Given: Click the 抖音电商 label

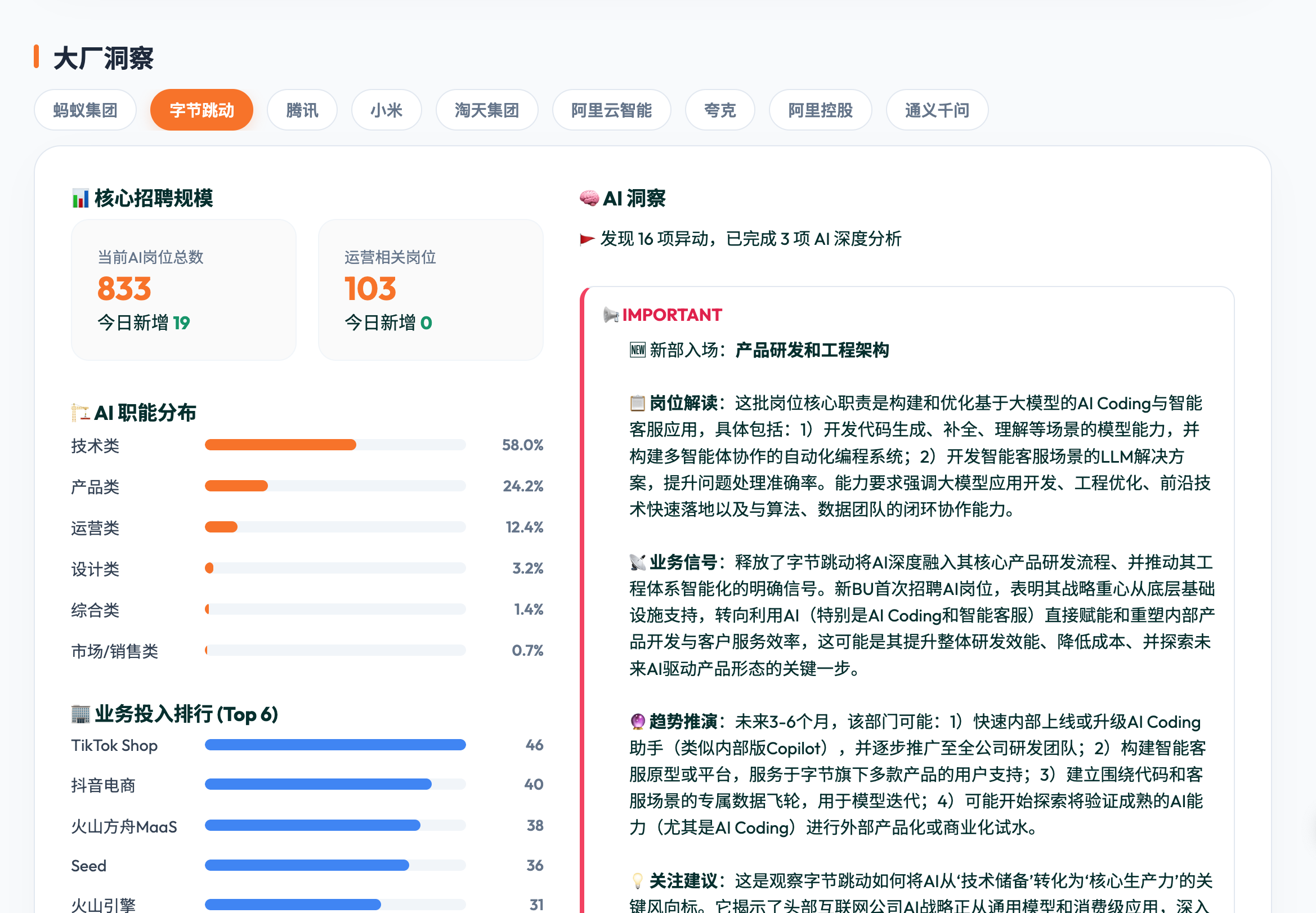Looking at the screenshot, I should [104, 785].
